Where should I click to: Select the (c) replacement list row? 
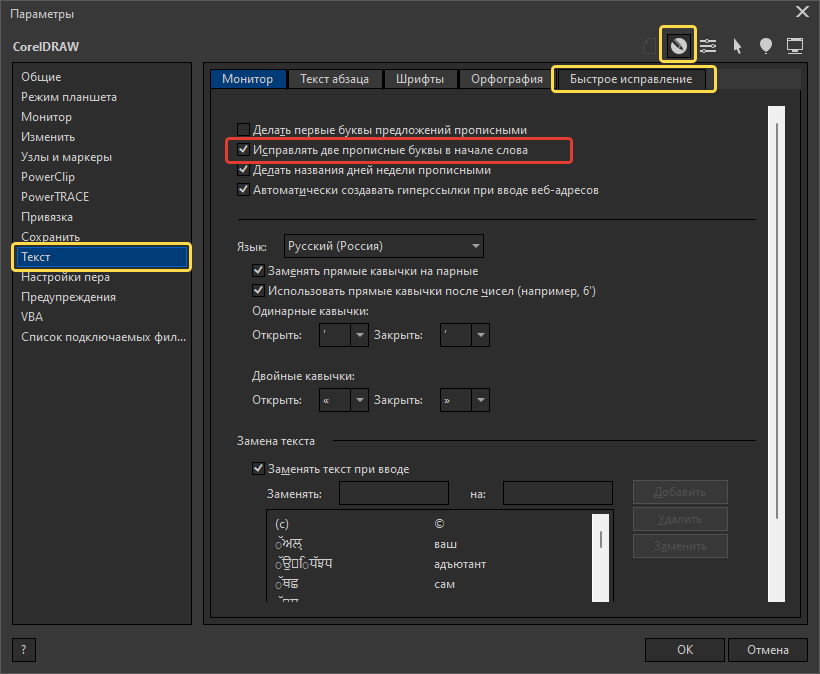coord(429,524)
